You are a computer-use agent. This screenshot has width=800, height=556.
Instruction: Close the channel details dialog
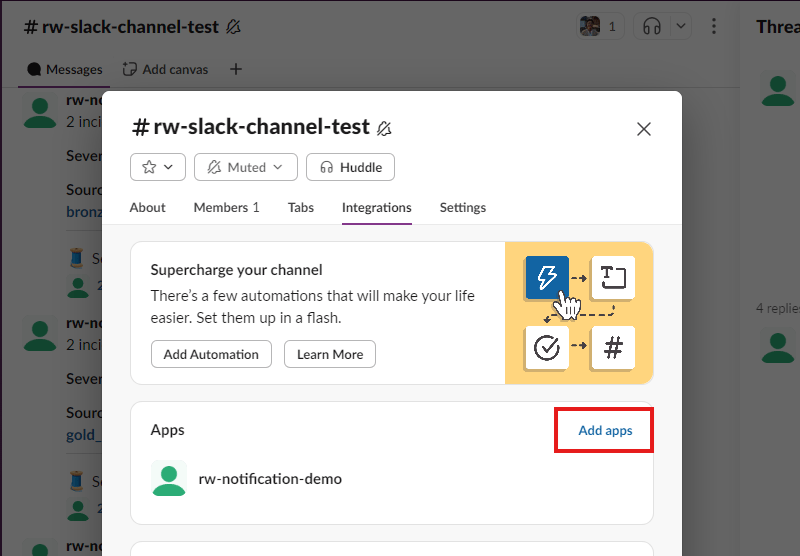pos(644,129)
